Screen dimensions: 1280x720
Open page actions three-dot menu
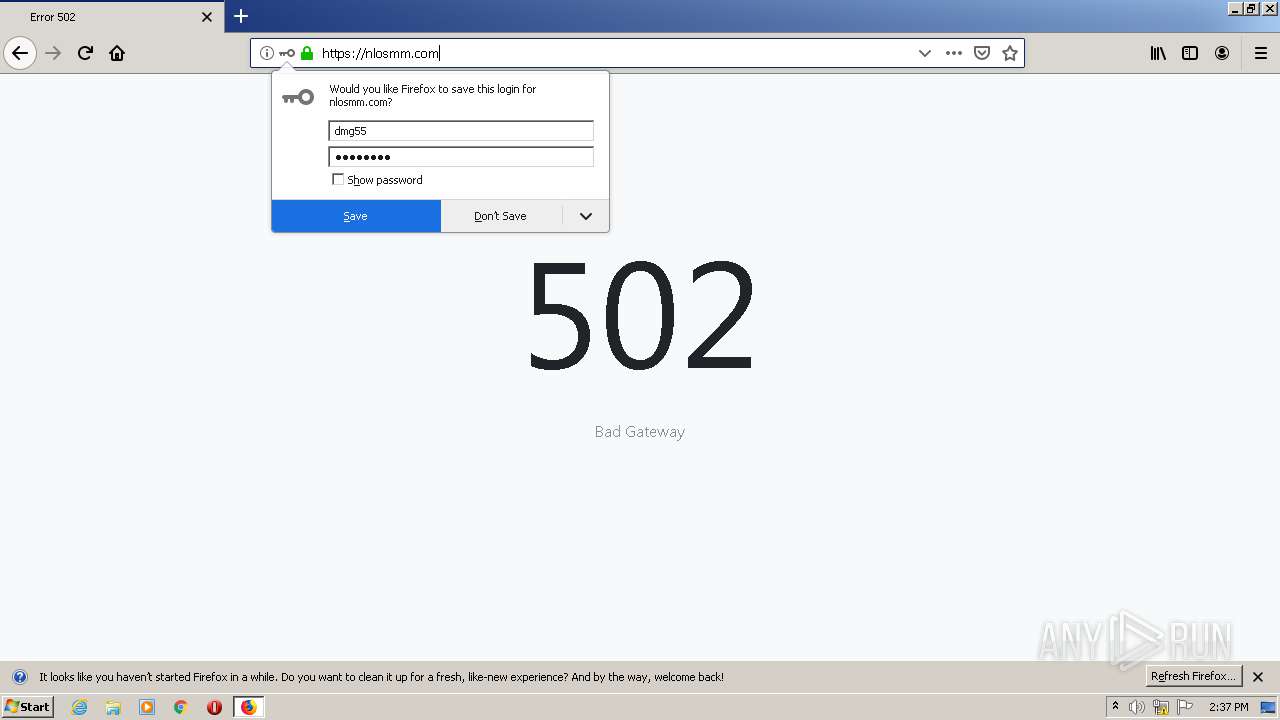click(954, 53)
